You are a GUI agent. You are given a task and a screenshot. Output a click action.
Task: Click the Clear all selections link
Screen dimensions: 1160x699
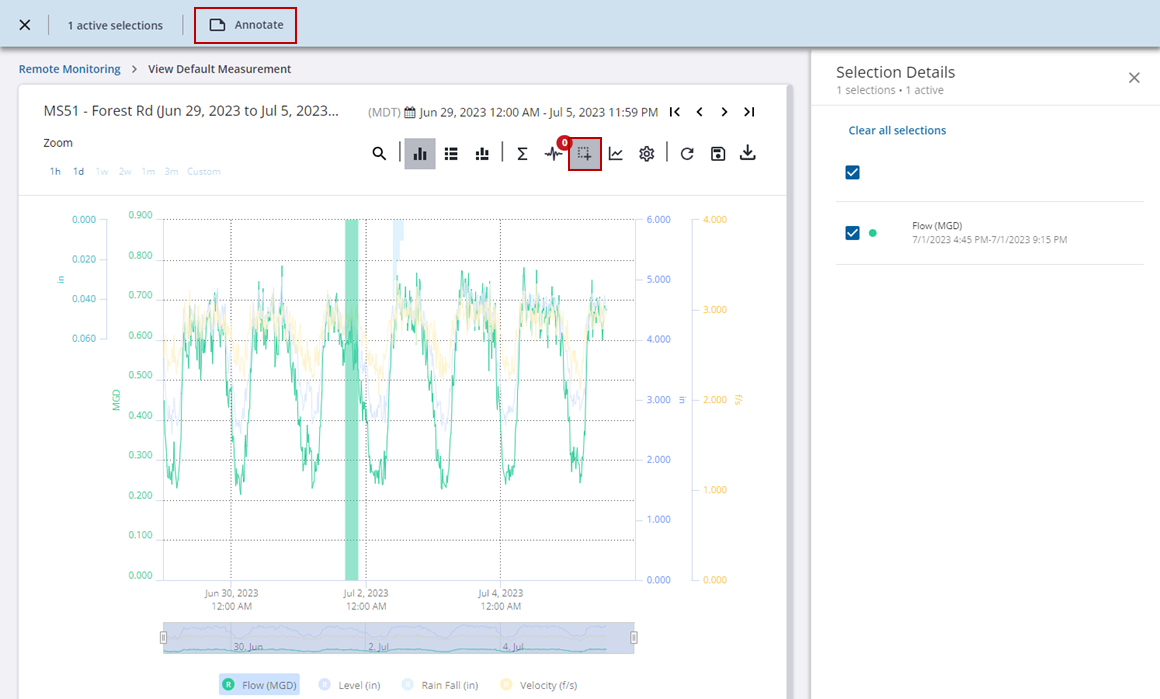pos(897,130)
